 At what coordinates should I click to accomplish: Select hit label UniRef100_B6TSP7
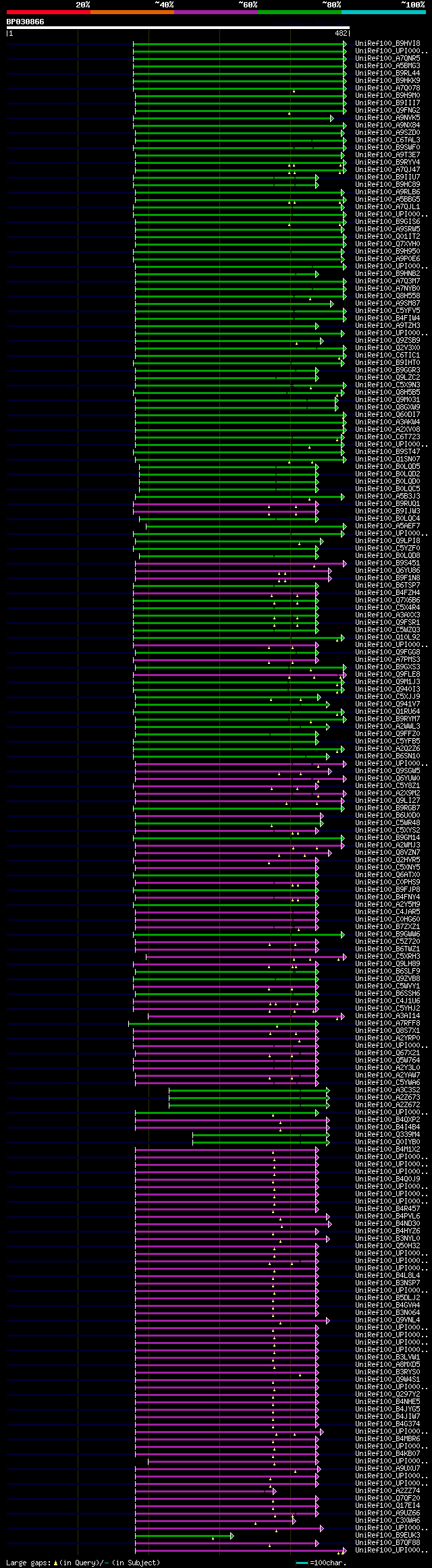coord(388,585)
